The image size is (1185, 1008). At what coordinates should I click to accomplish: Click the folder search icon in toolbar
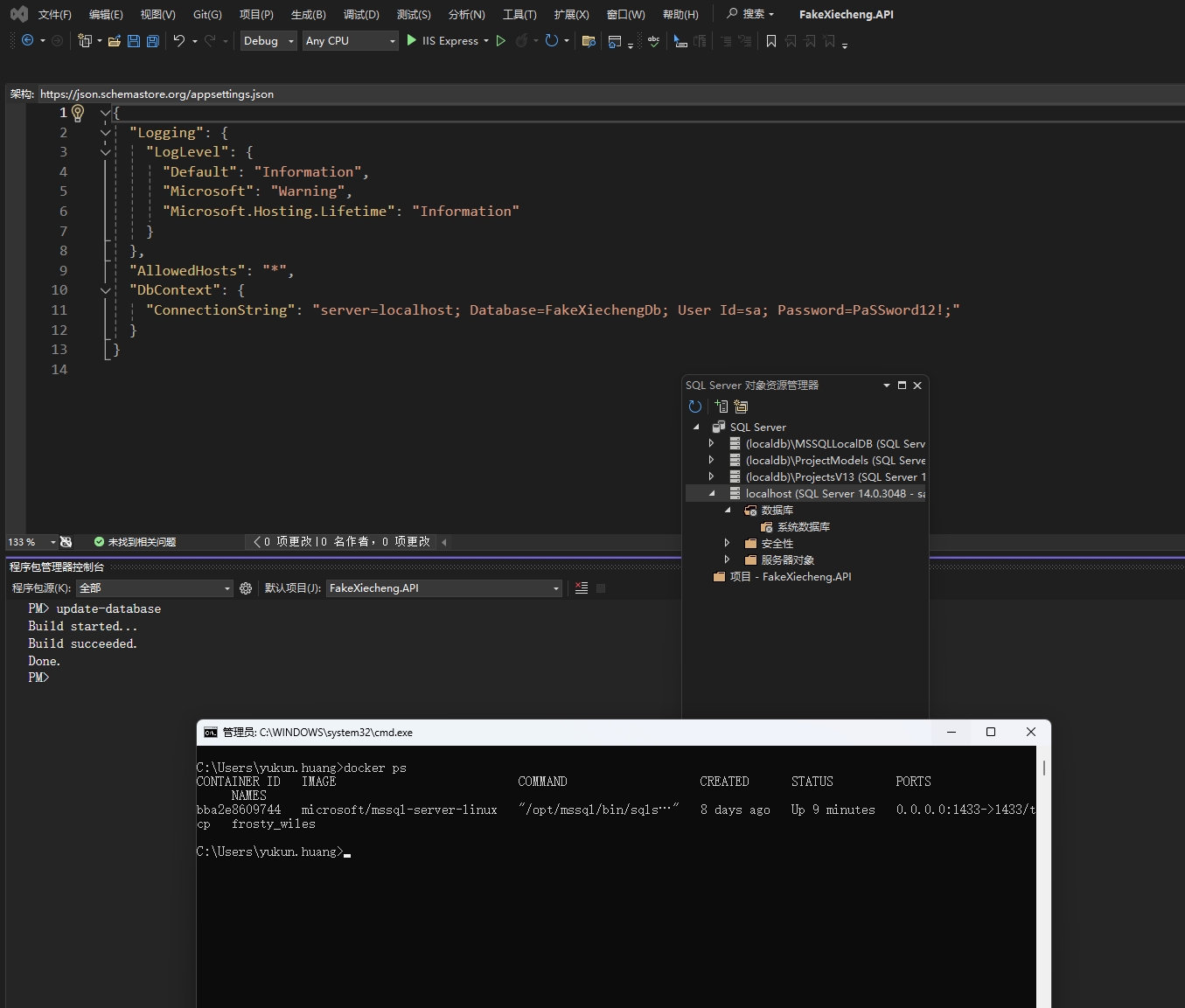click(589, 41)
